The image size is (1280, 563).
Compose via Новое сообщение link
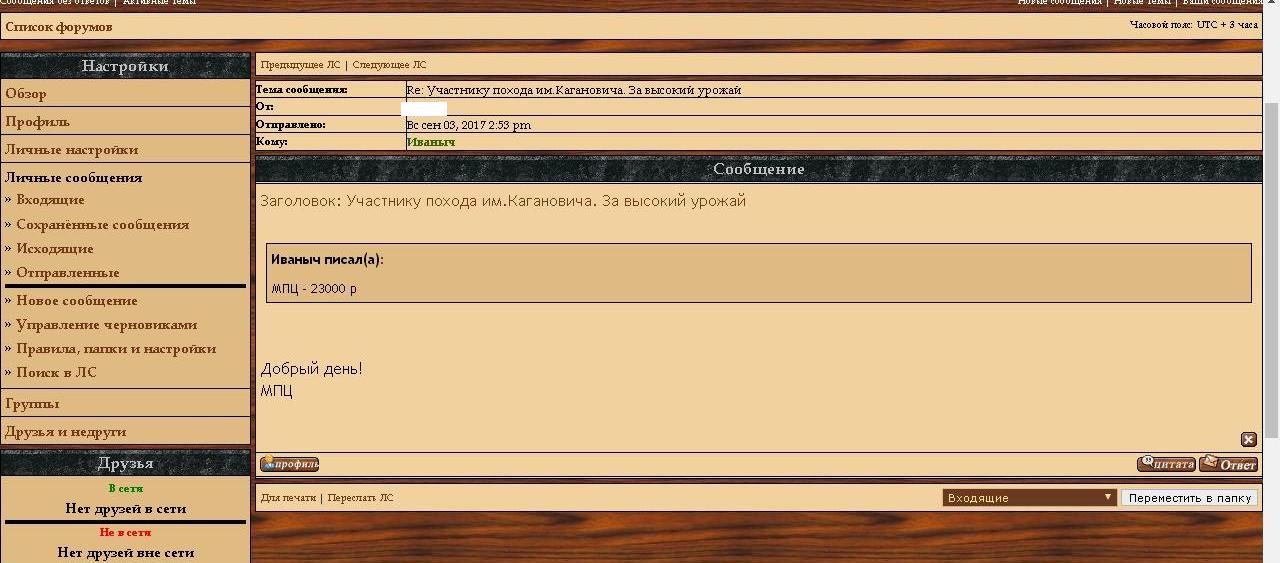point(76,301)
